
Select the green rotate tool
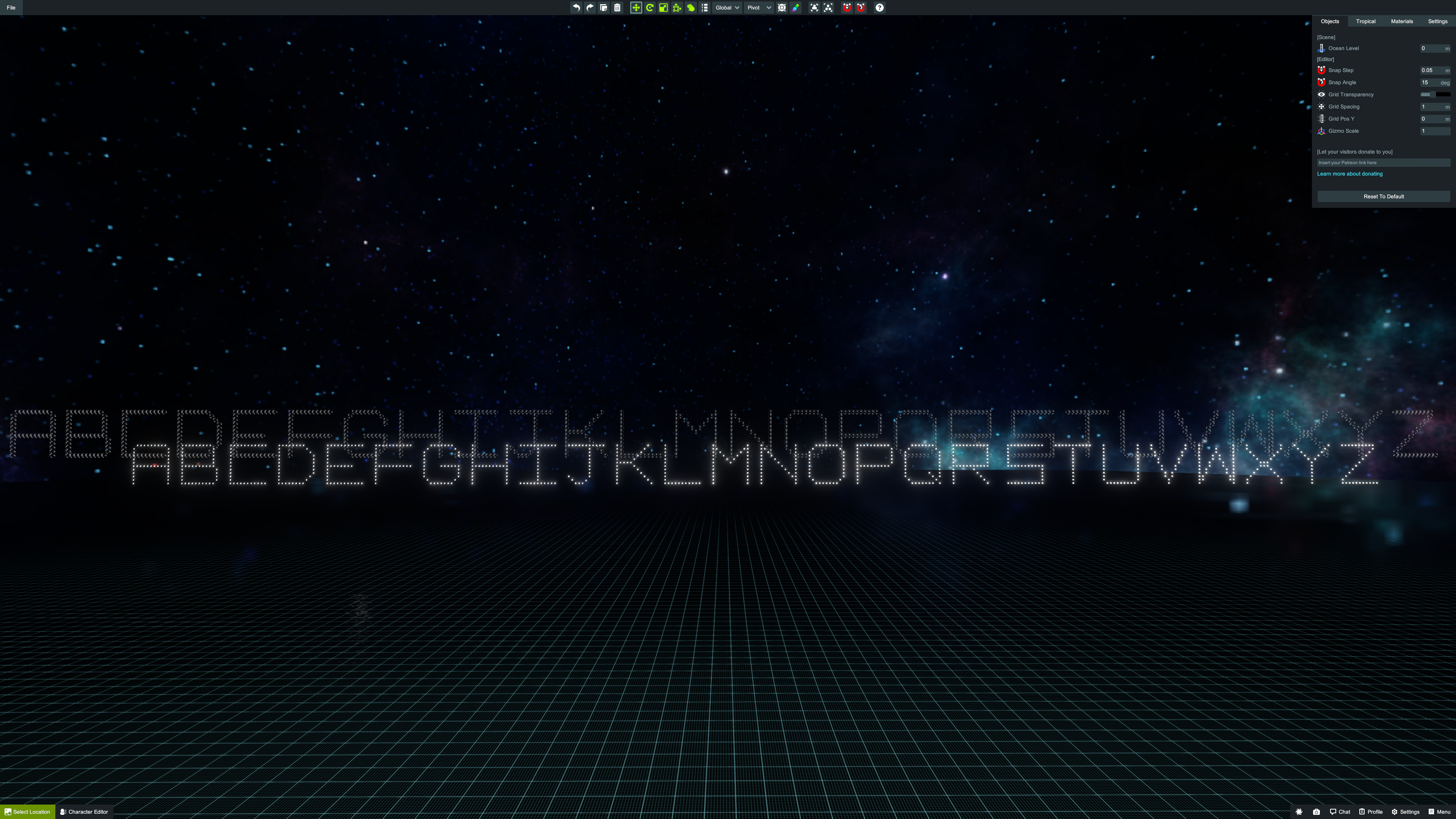[650, 7]
